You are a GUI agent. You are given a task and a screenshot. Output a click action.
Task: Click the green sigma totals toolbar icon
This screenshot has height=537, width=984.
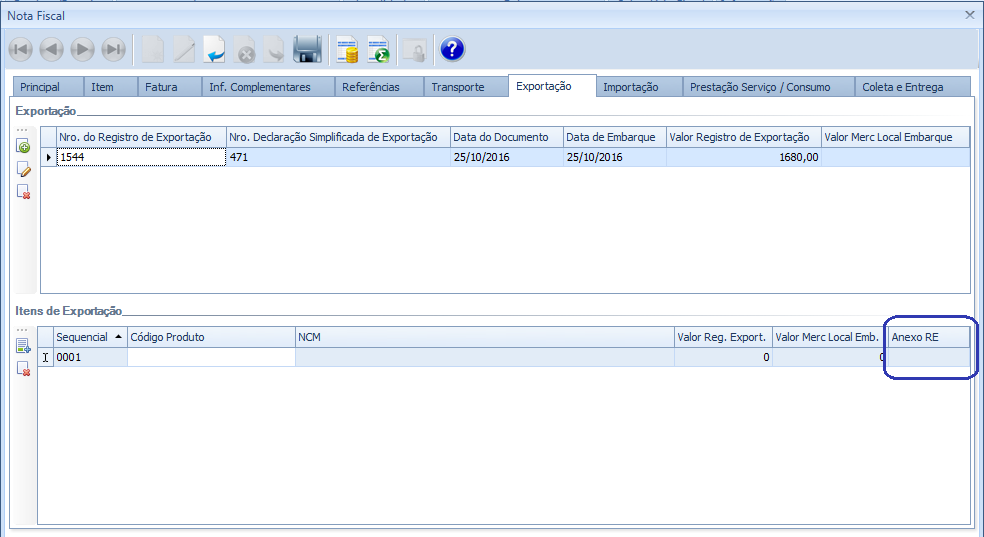tap(378, 49)
